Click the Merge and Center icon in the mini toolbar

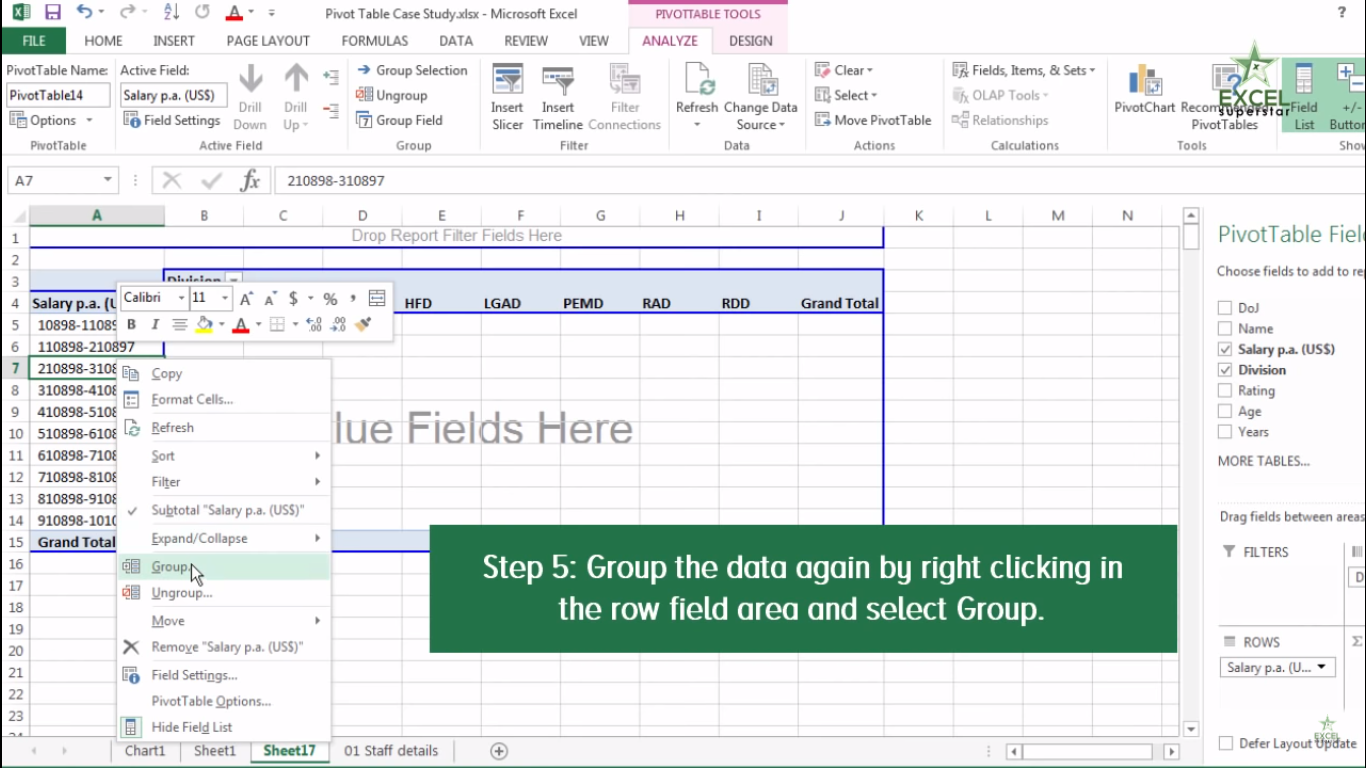[377, 298]
